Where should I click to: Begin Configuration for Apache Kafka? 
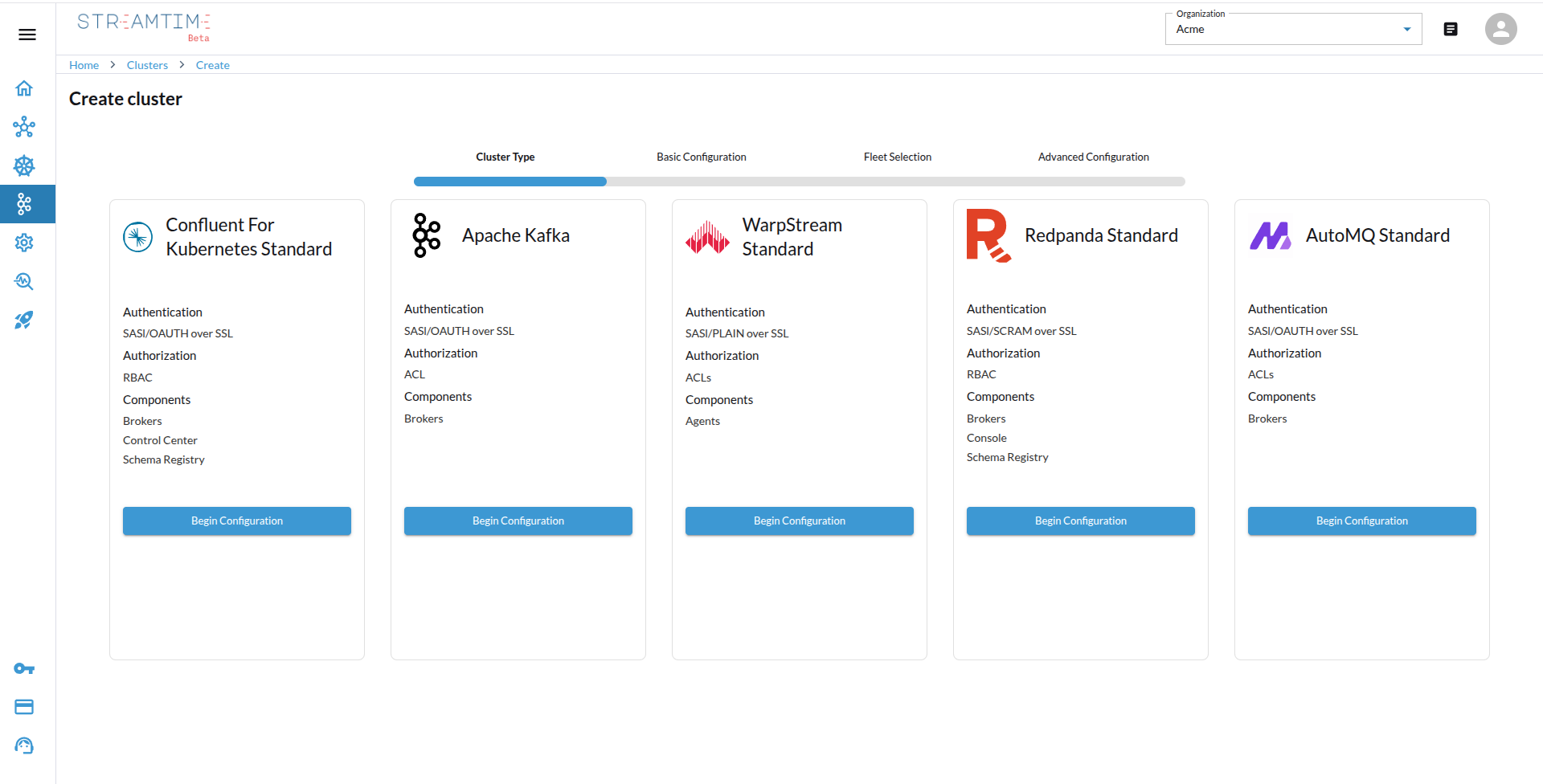518,521
